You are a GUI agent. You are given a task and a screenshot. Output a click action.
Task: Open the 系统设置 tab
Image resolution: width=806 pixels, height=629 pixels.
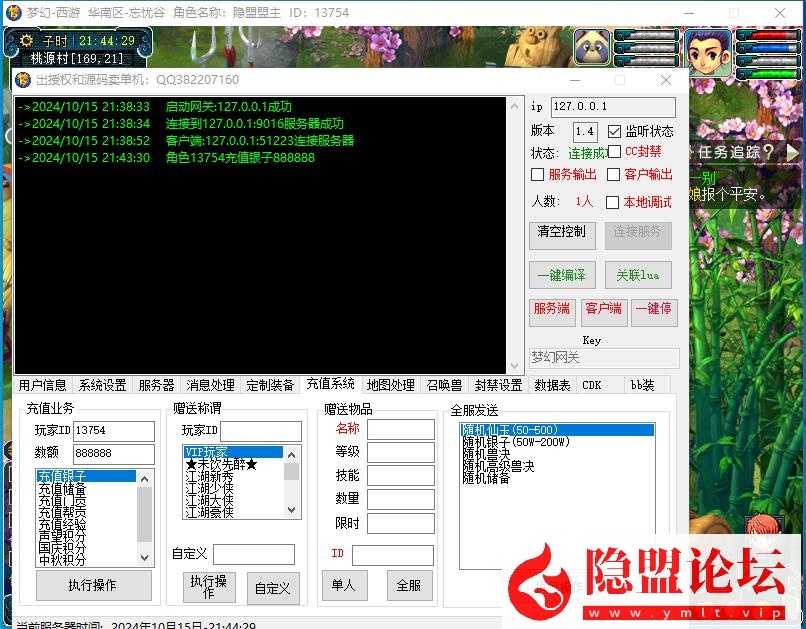tap(102, 385)
